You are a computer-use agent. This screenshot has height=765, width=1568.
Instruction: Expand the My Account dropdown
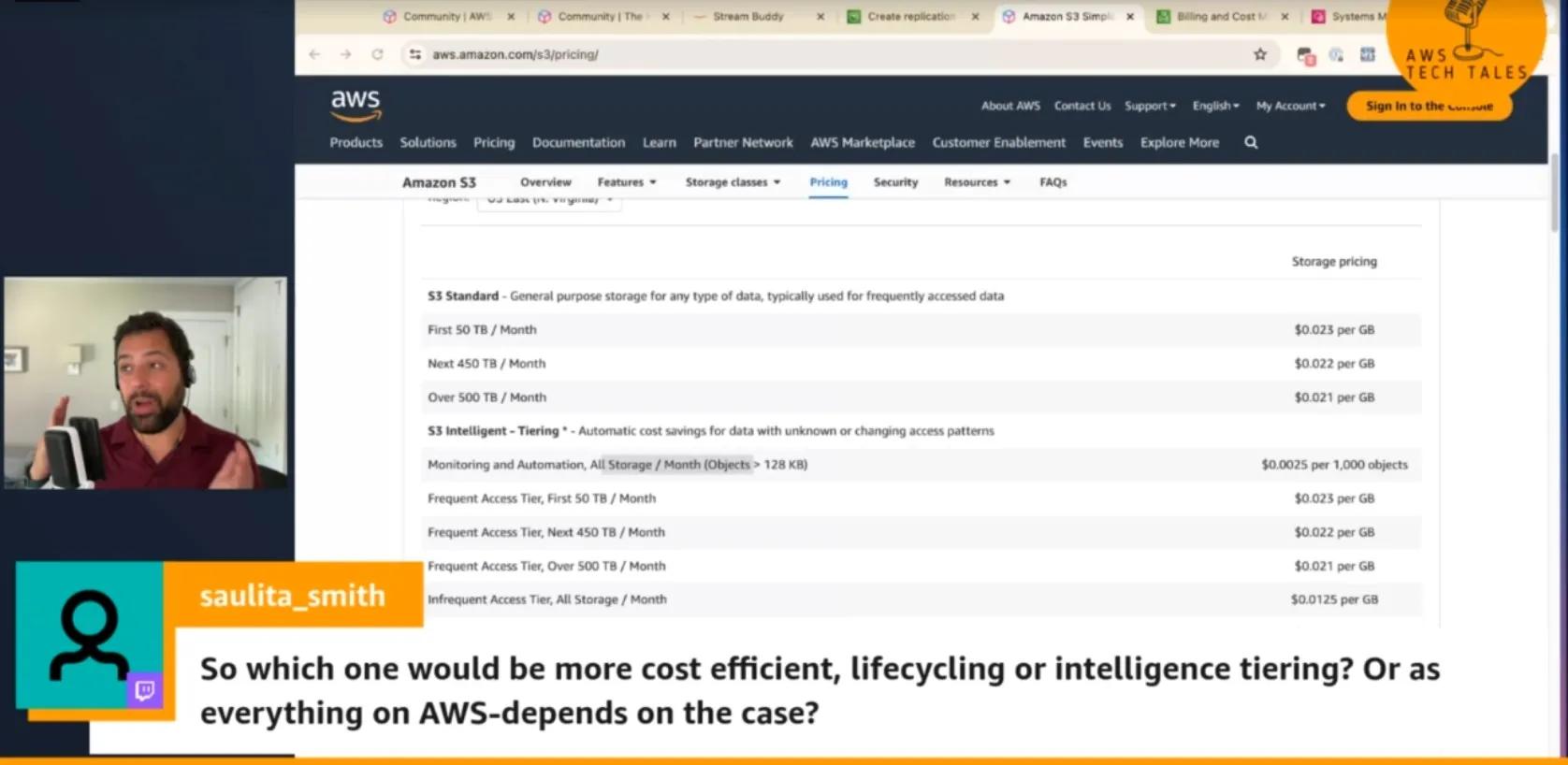tap(1290, 106)
